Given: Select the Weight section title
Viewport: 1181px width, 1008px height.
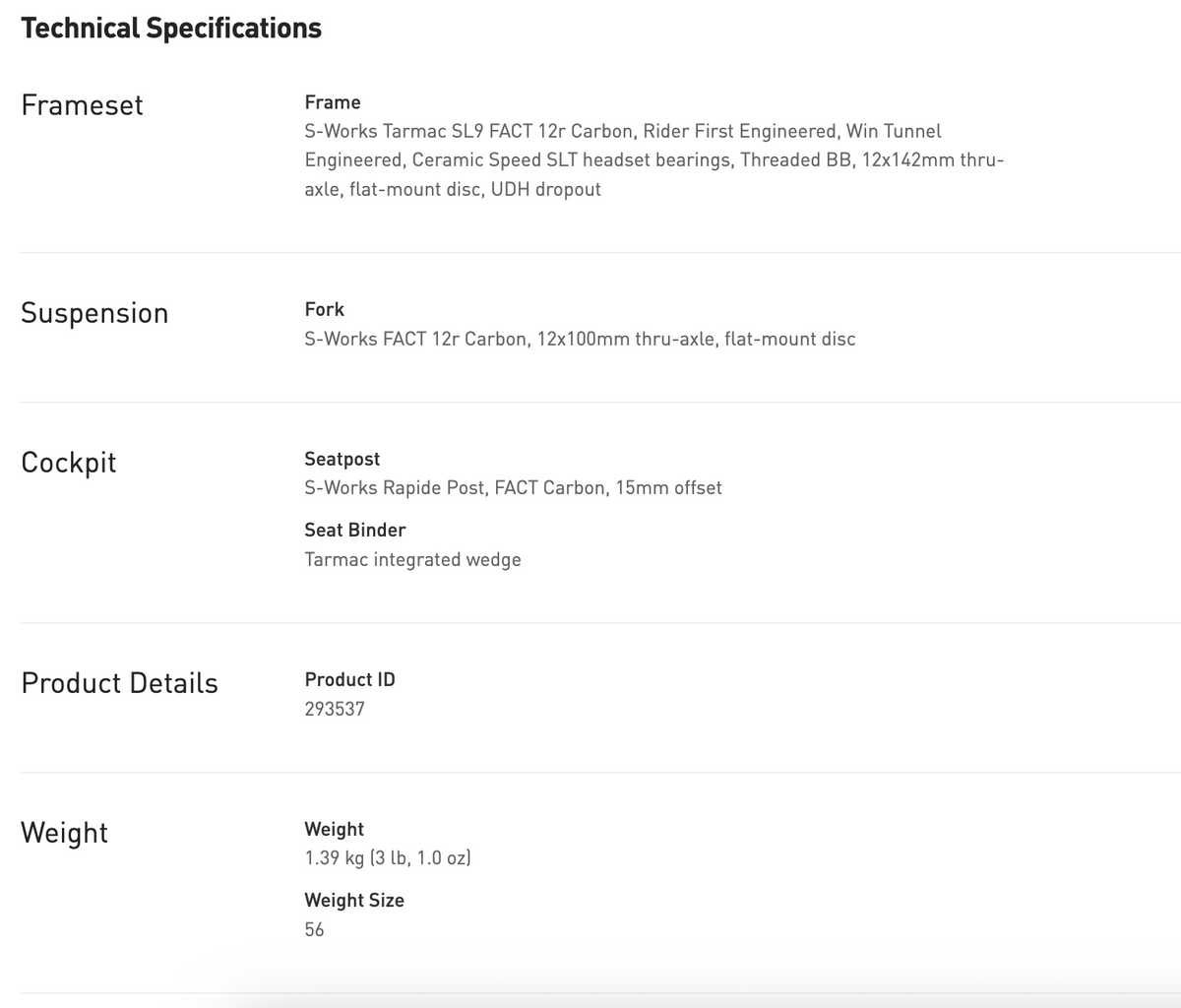Looking at the screenshot, I should click(64, 833).
